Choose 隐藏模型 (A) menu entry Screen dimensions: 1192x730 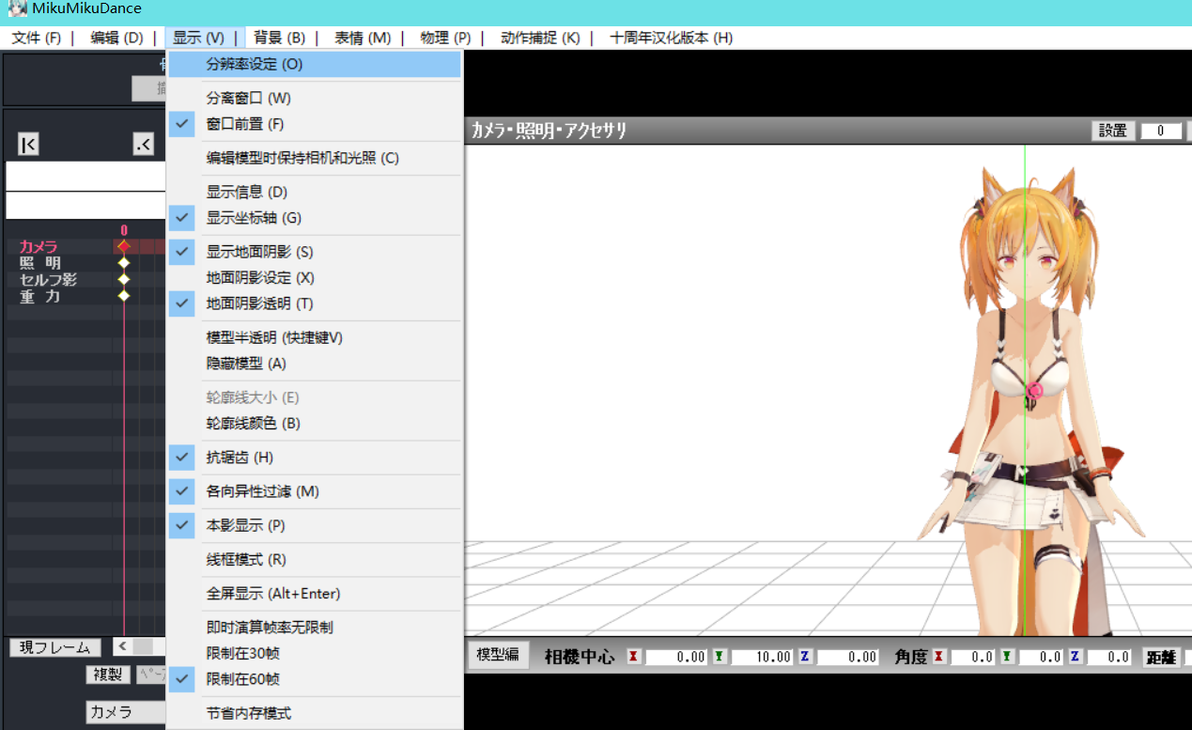click(315, 363)
